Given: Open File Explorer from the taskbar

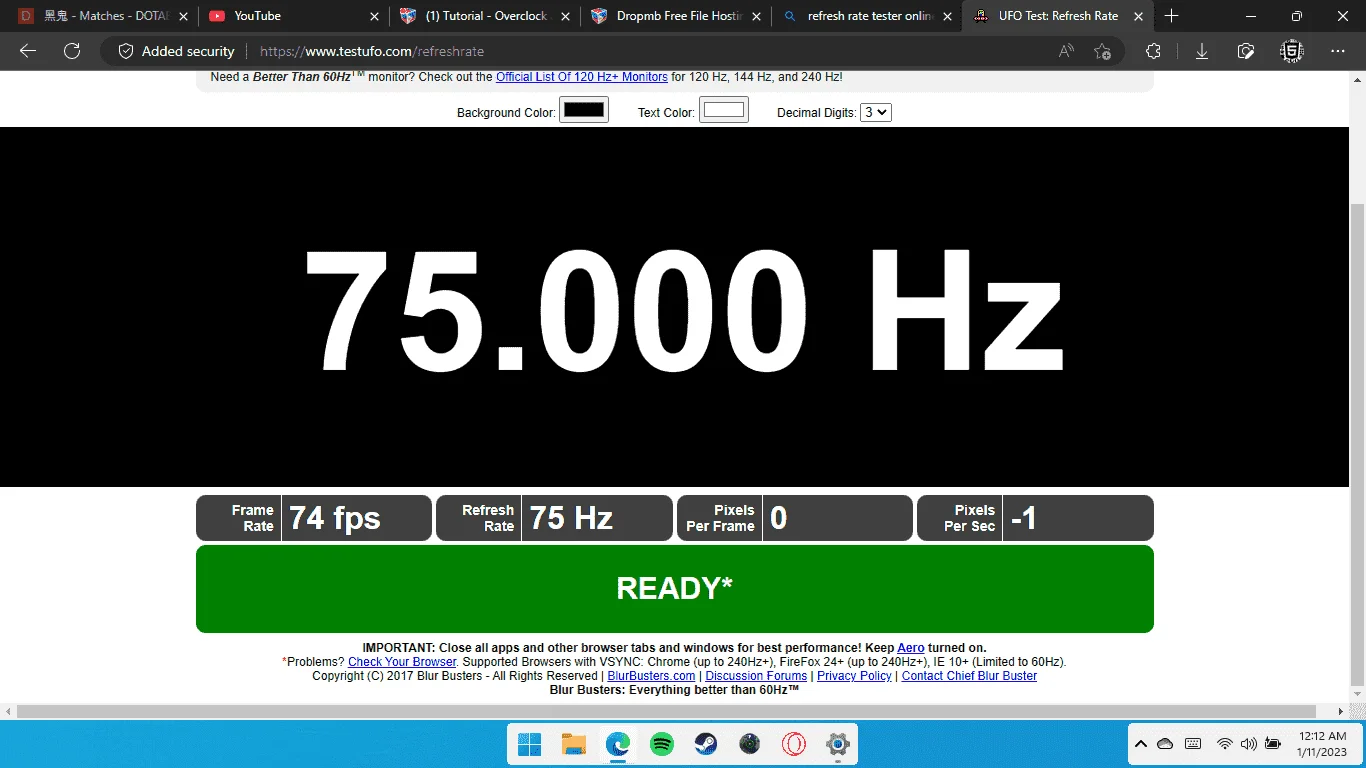Looking at the screenshot, I should click(574, 744).
